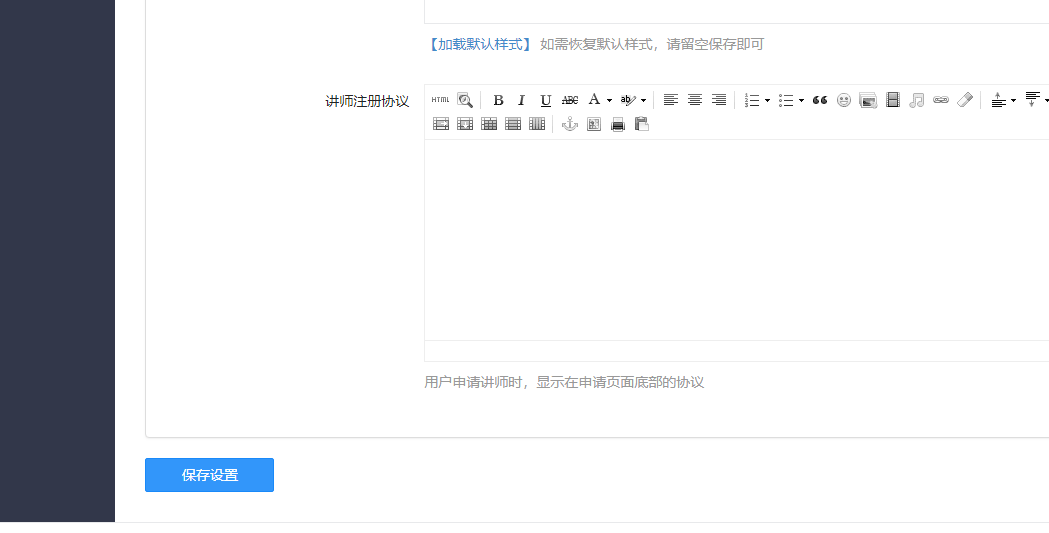Click the font color A icon
This screenshot has height=533, width=1049.
pyautogui.click(x=594, y=100)
